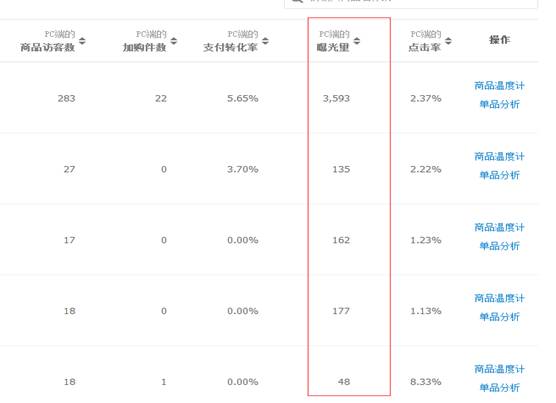Click the 支付转化率 column header
Image resolution: width=556 pixels, height=403 pixels.
click(230, 47)
